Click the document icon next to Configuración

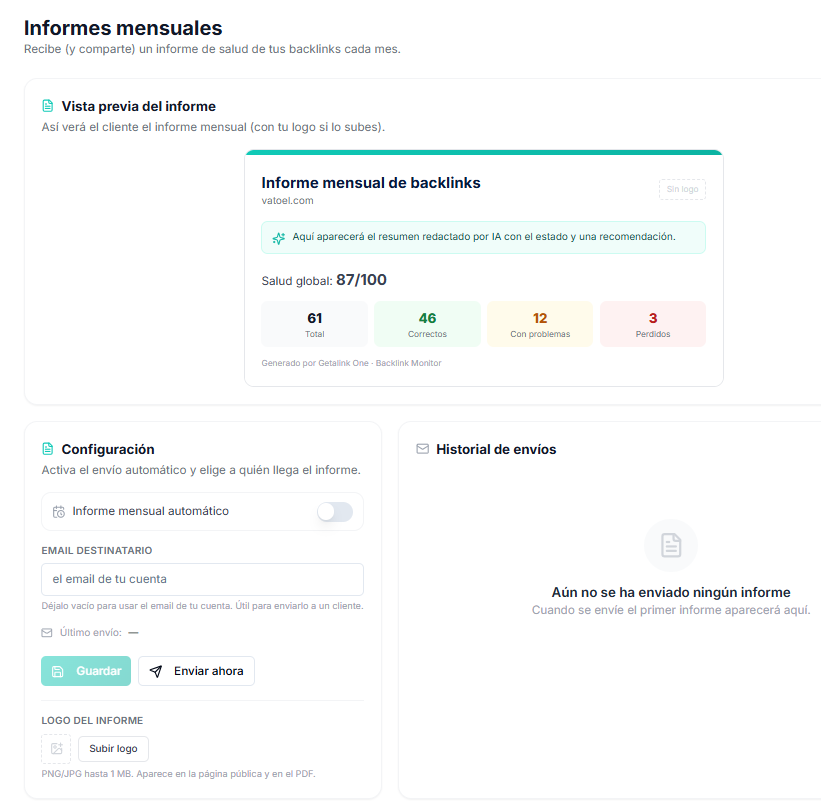pyautogui.click(x=48, y=449)
